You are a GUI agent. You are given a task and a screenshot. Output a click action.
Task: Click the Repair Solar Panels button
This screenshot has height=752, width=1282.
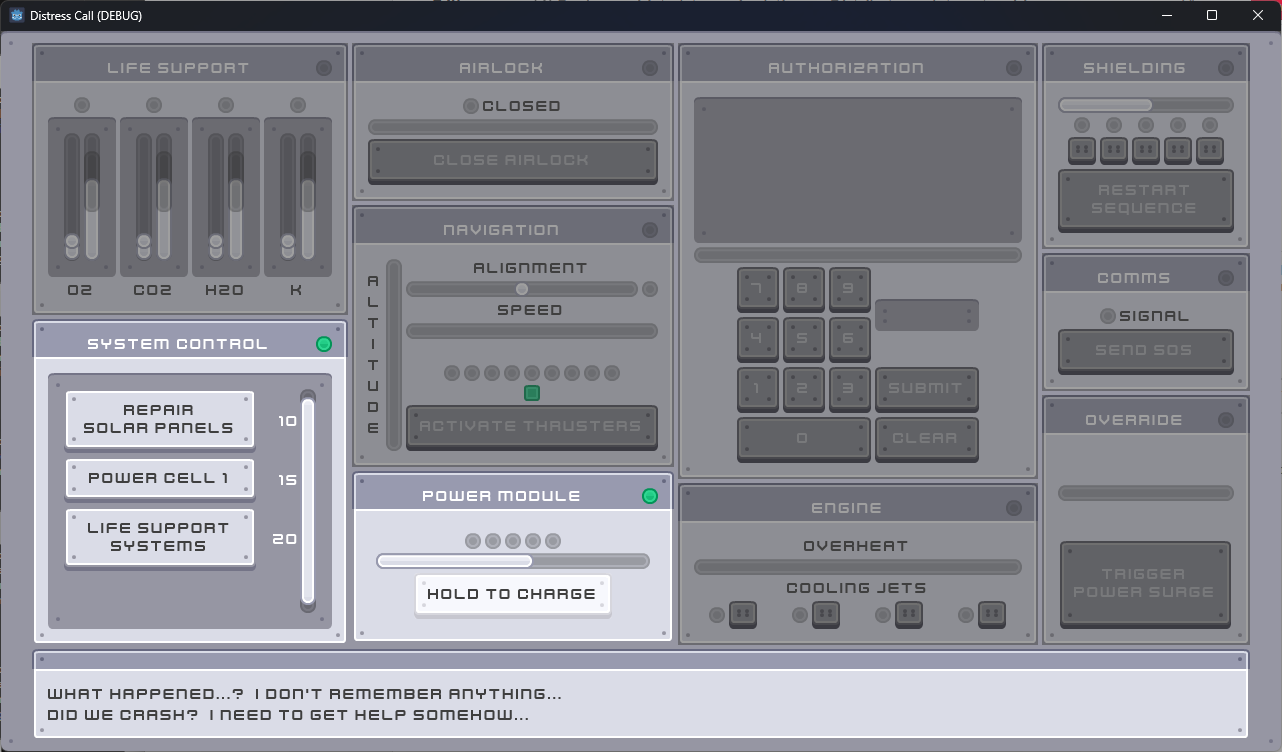[159, 419]
